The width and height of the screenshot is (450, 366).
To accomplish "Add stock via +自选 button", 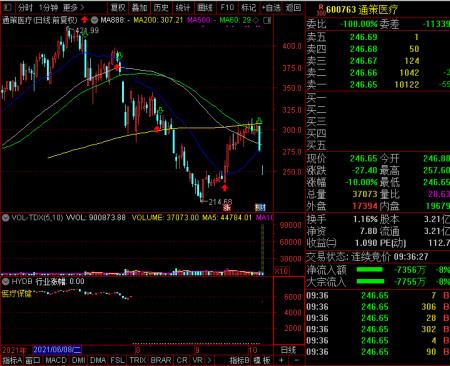I will coord(271,7).
